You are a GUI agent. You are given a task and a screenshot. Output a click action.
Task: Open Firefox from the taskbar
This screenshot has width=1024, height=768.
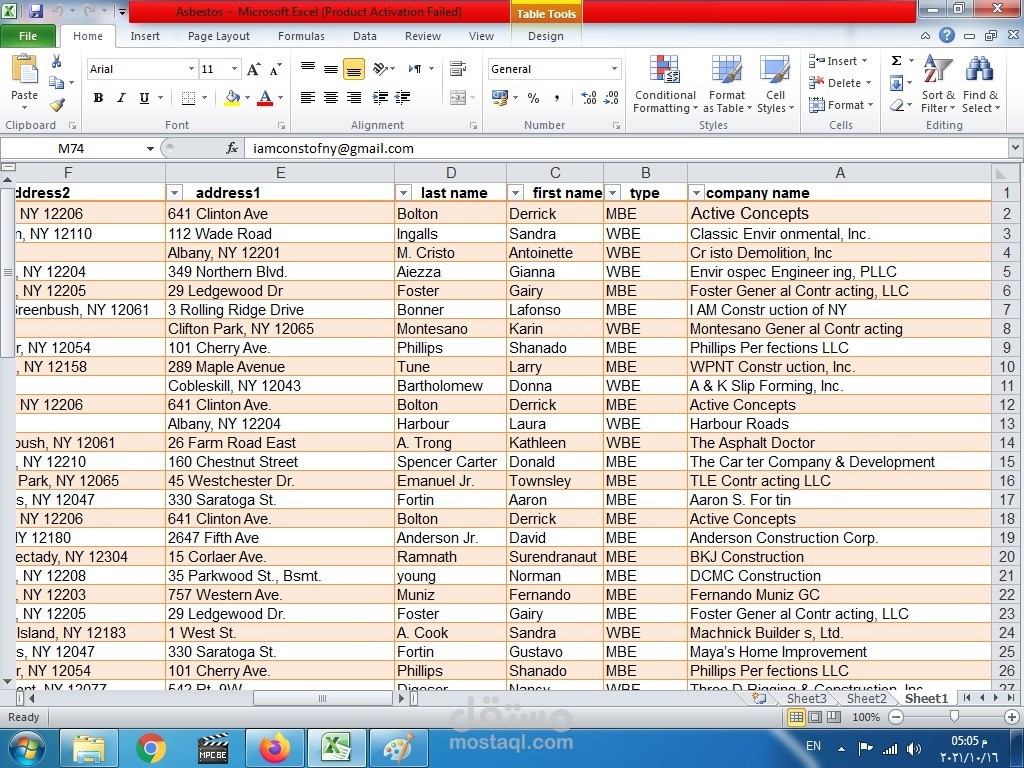pos(275,748)
